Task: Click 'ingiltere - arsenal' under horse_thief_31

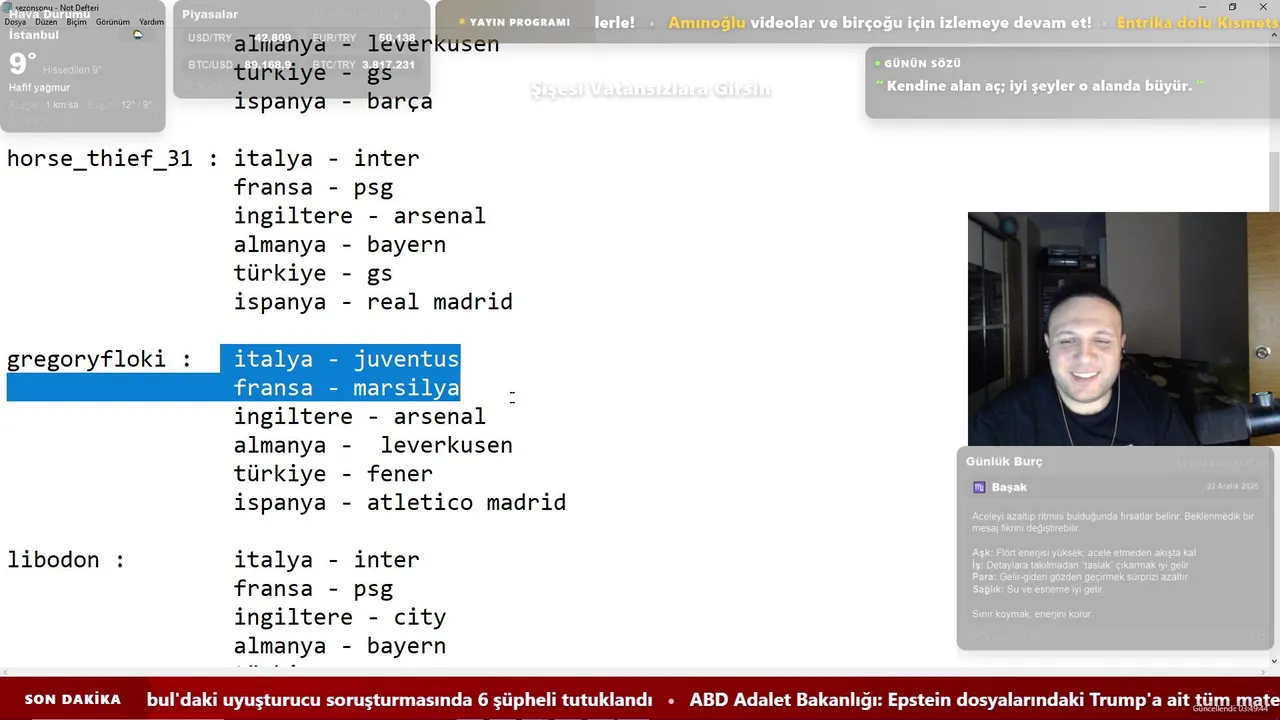Action: 359,216
